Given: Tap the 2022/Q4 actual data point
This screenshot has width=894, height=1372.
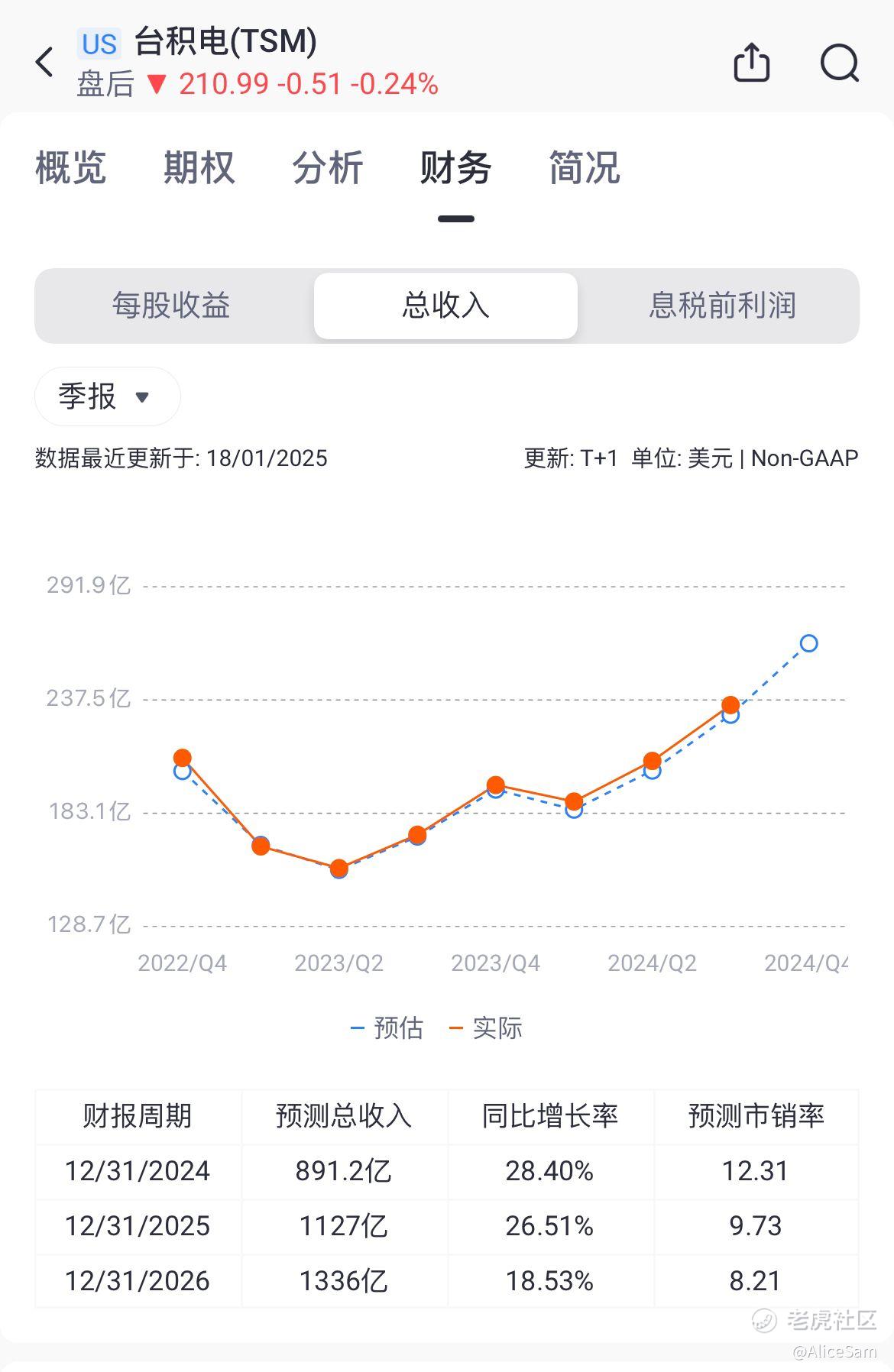Looking at the screenshot, I should tap(182, 758).
